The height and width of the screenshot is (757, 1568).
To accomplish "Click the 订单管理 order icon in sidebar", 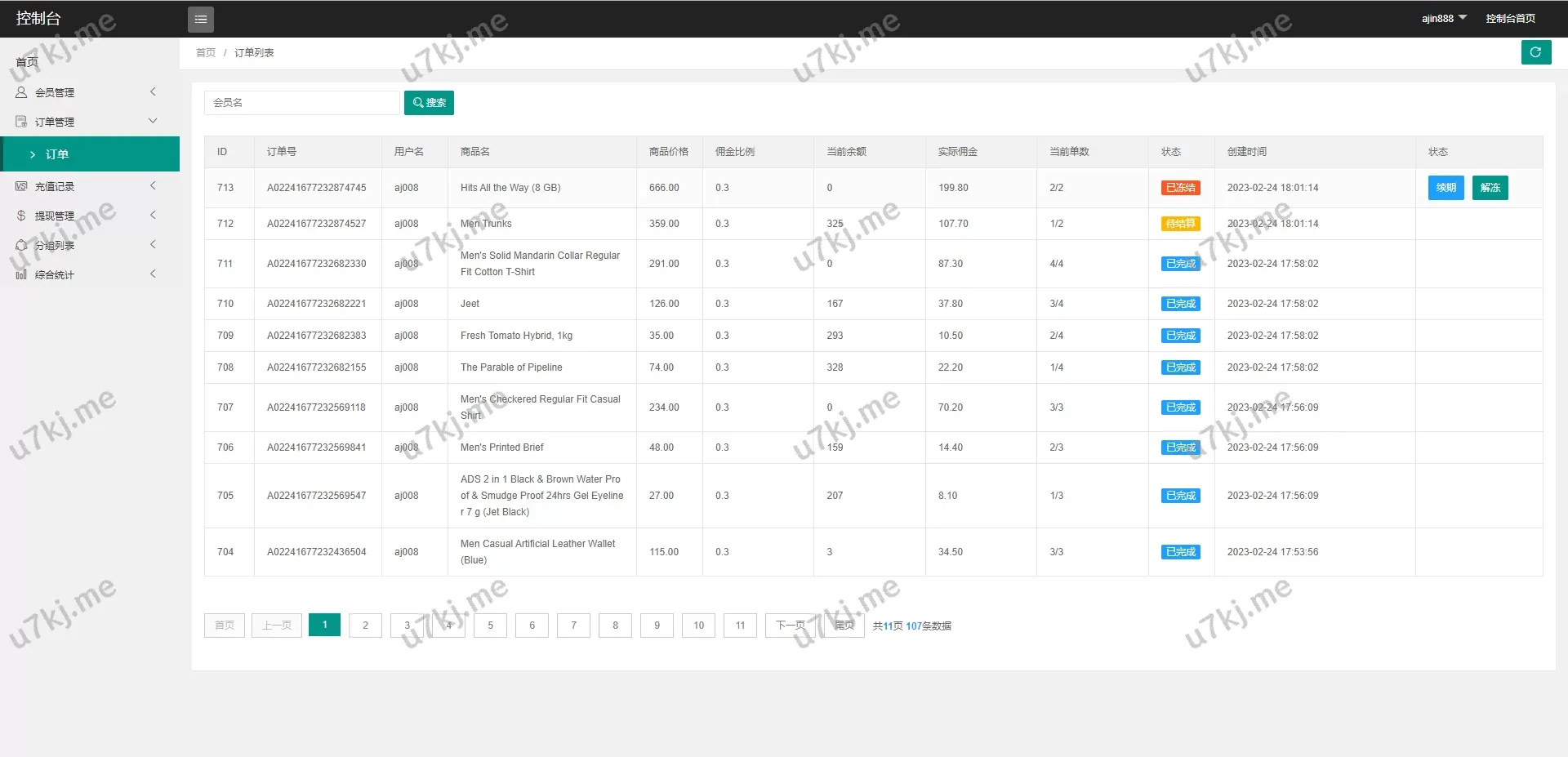I will [x=21, y=122].
